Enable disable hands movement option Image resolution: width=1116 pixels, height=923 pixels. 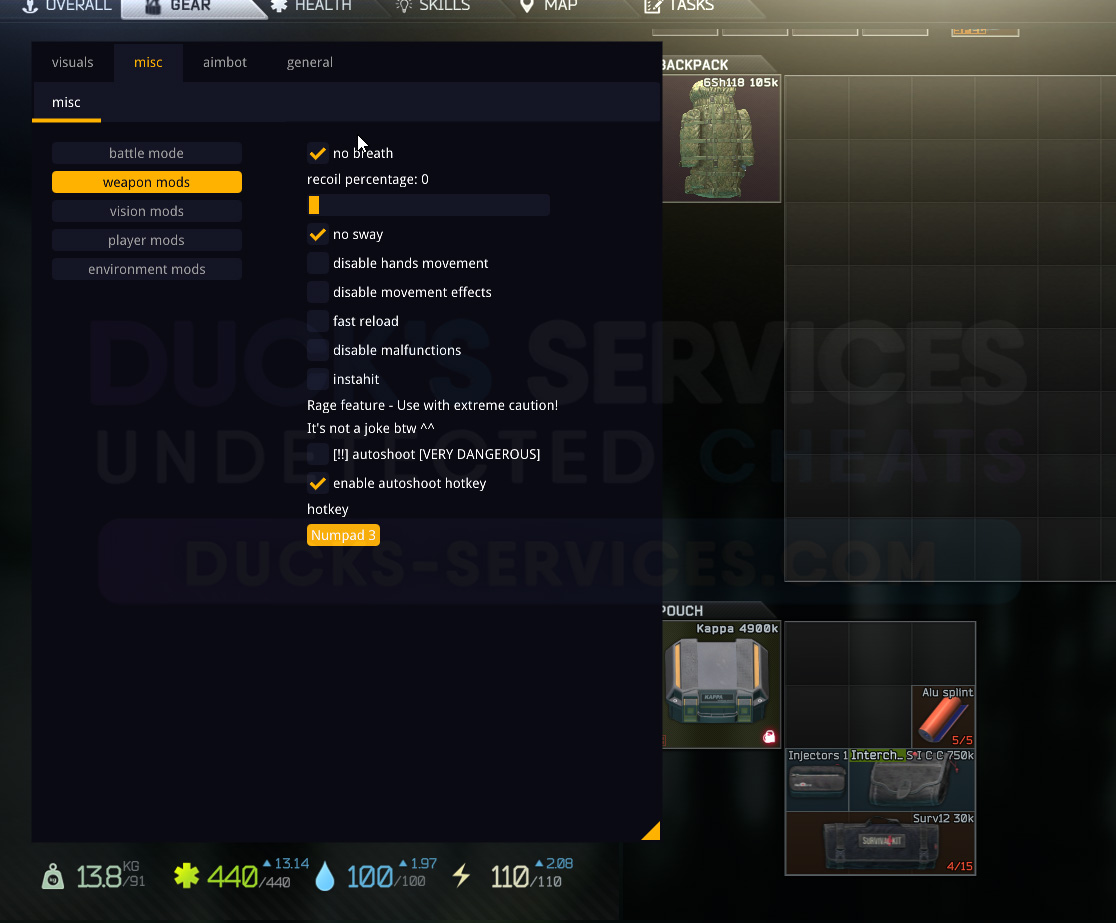click(x=317, y=263)
